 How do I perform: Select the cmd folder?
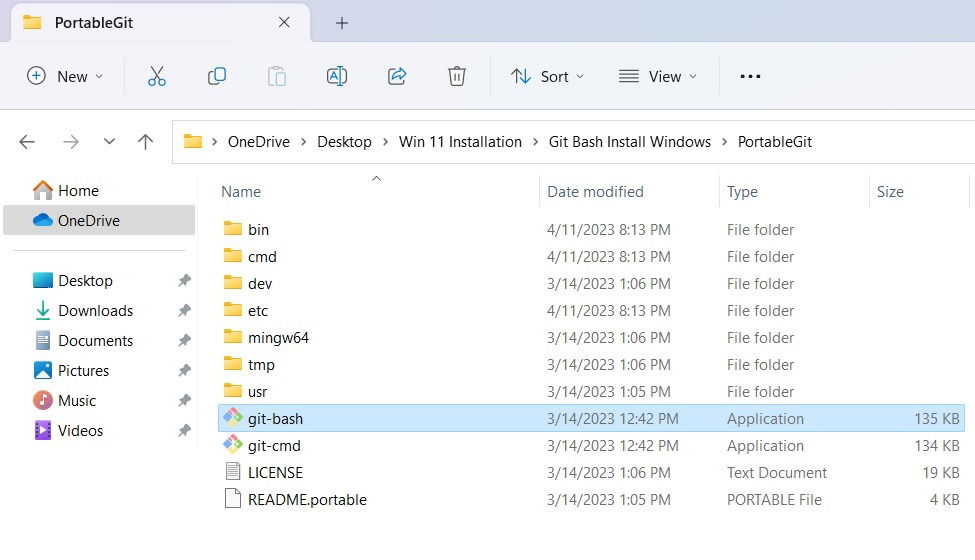tap(591, 257)
